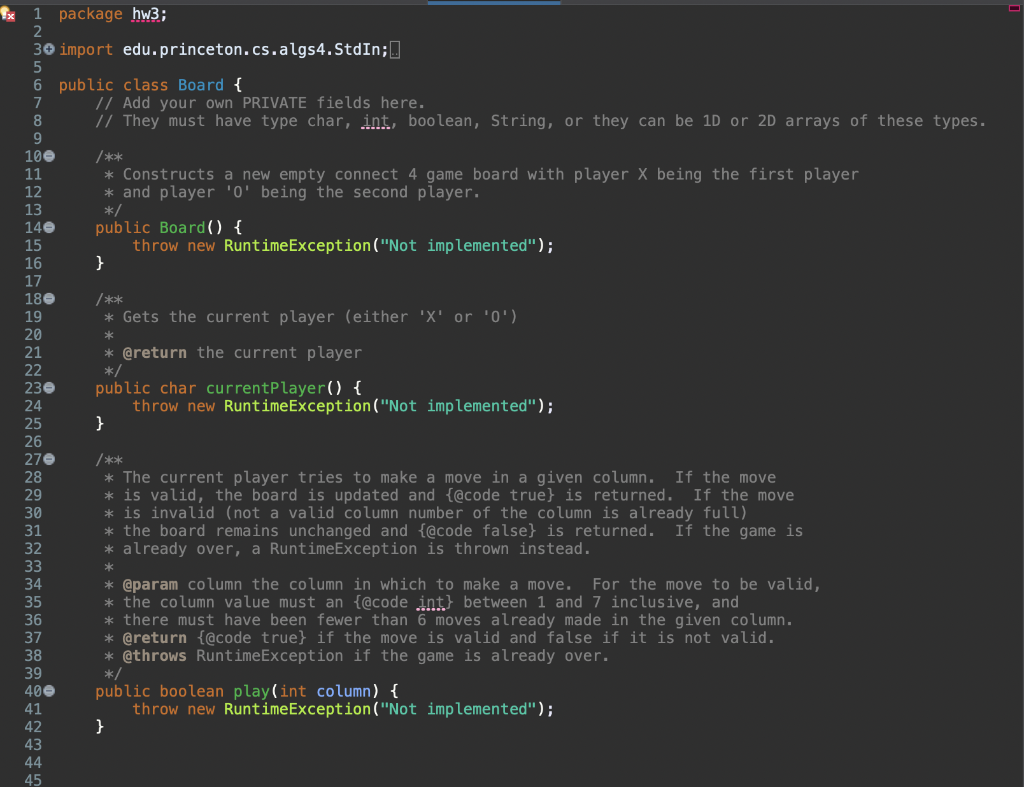The width and height of the screenshot is (1024, 787).
Task: Collapse the Javadoc block starting at line 10
Action: coord(48,157)
